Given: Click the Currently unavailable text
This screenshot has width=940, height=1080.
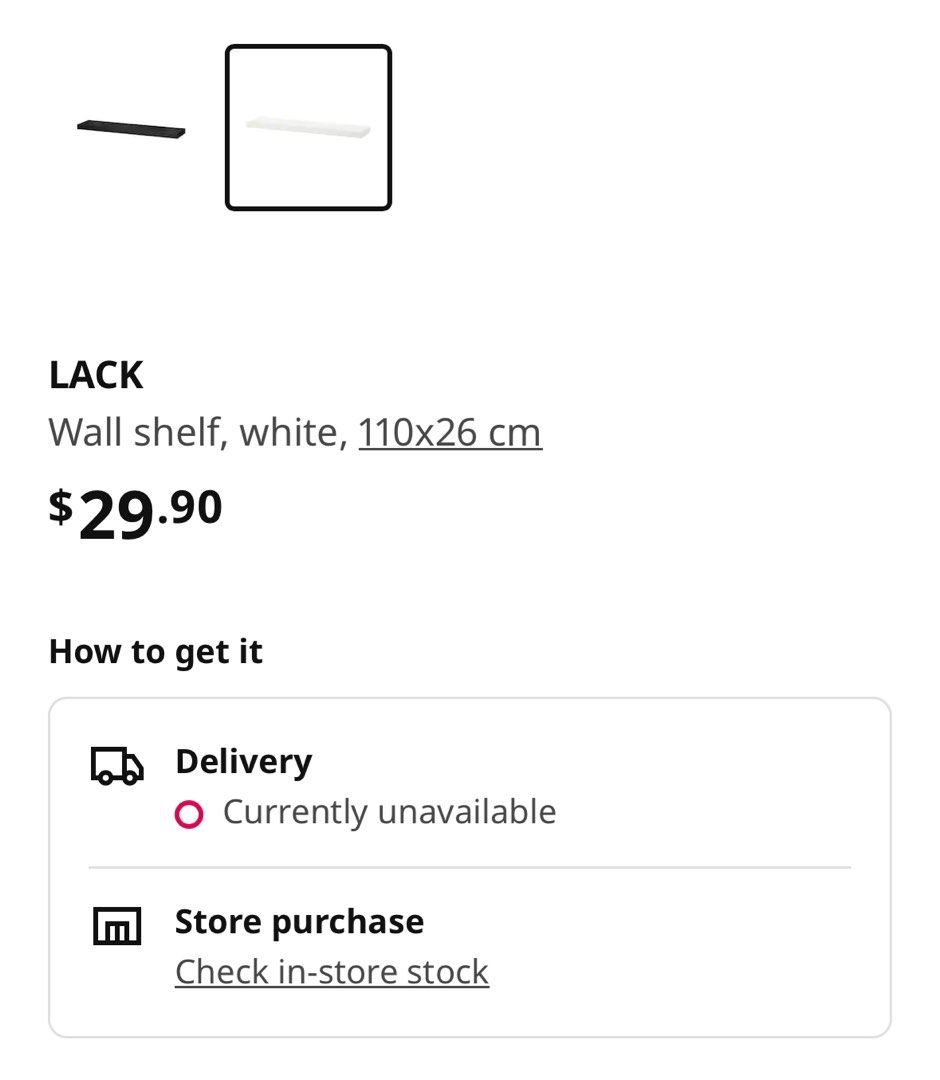Looking at the screenshot, I should tap(390, 813).
